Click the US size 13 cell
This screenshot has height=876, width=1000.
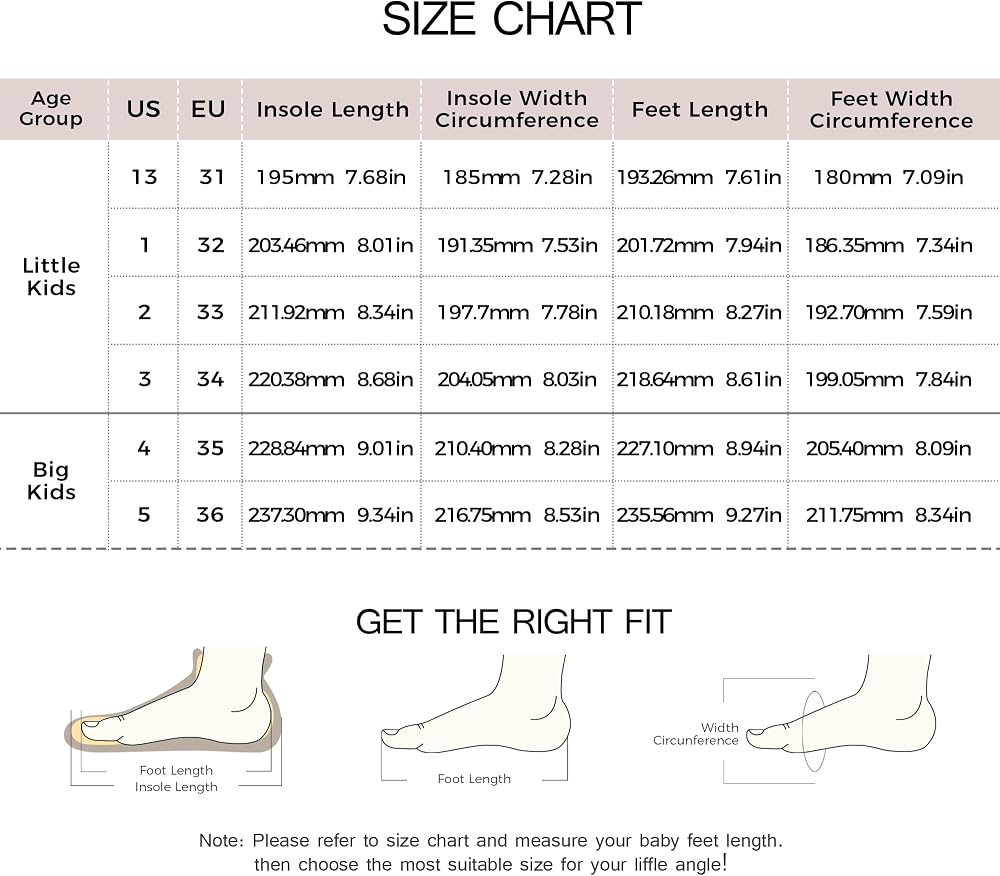click(x=144, y=177)
